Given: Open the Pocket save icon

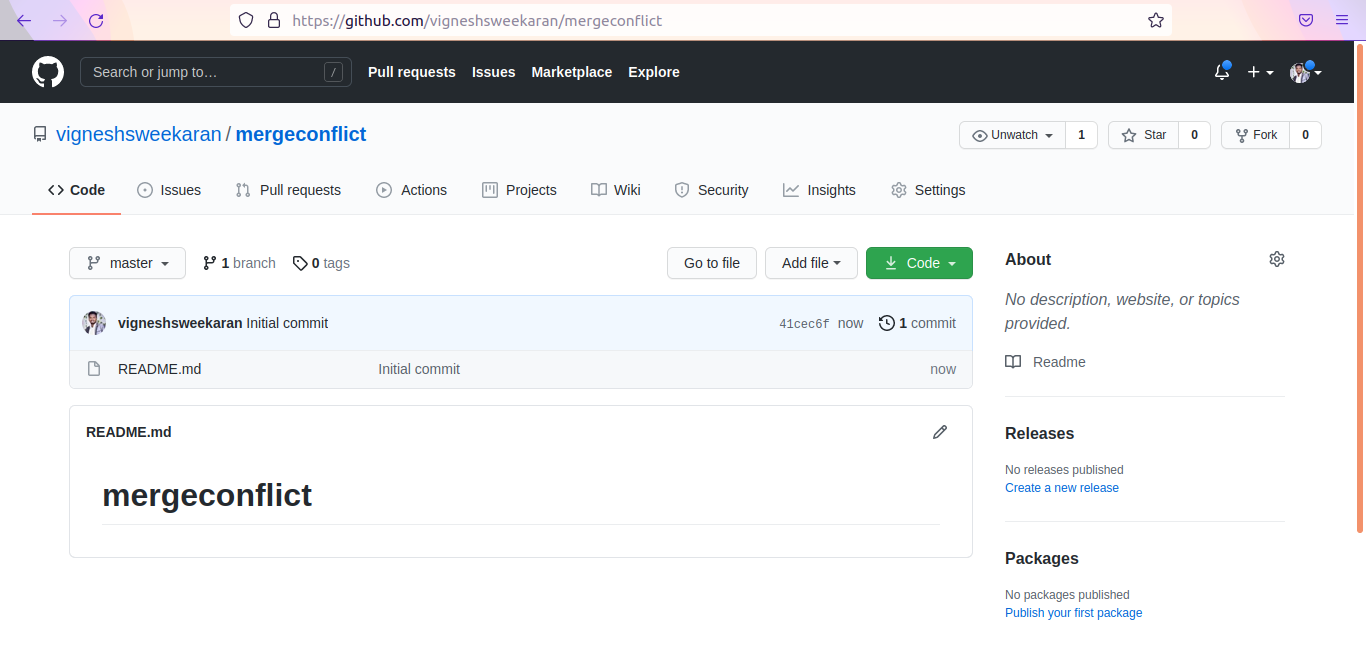Looking at the screenshot, I should point(1306,20).
